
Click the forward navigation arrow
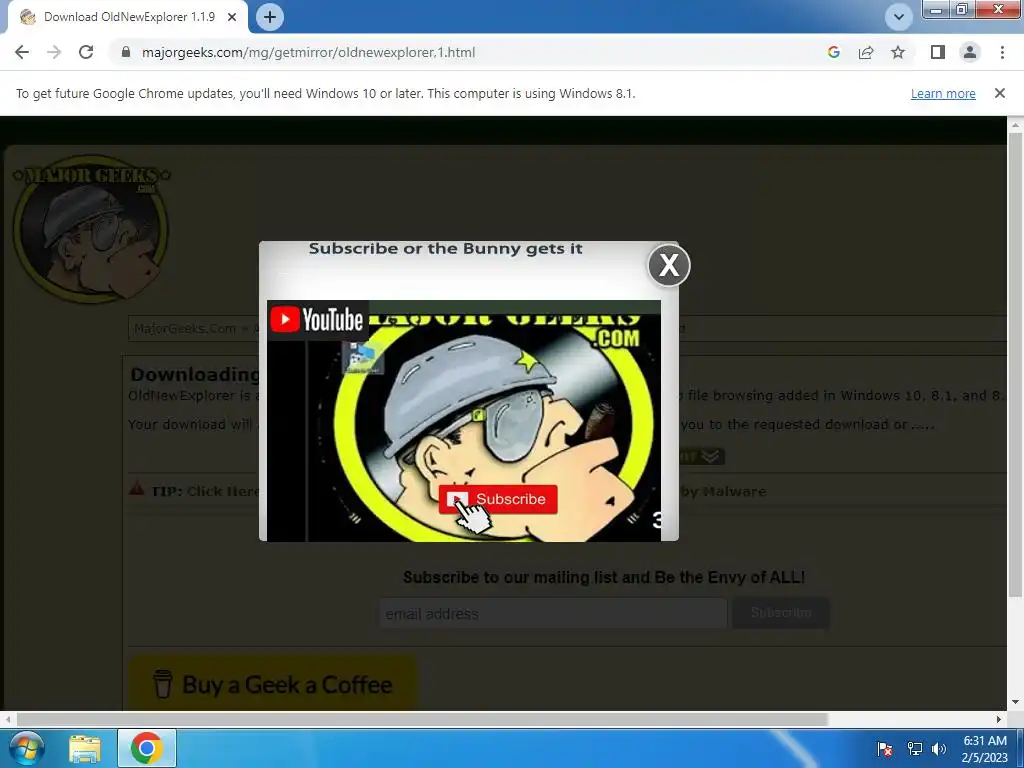point(54,52)
